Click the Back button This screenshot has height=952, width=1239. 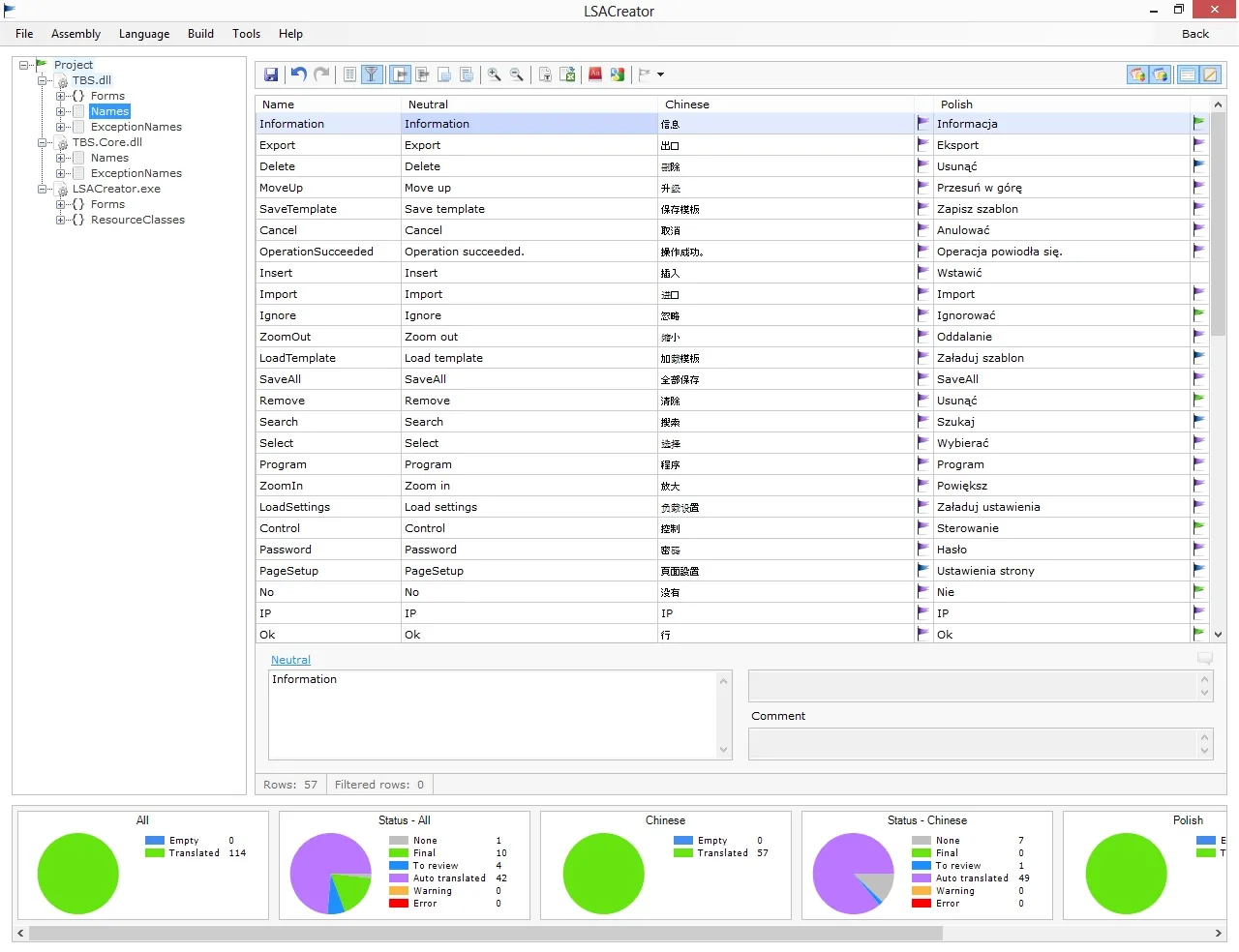(1195, 34)
